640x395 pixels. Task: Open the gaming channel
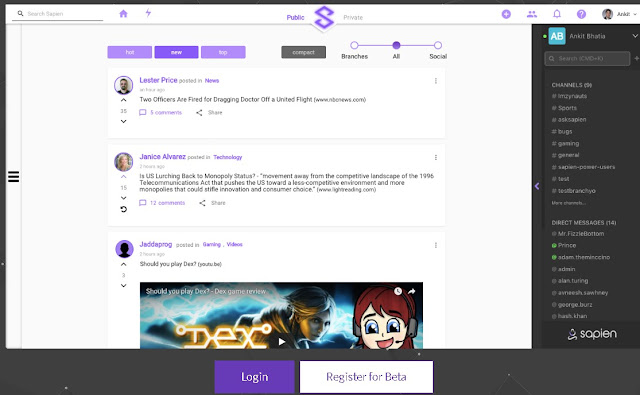pyautogui.click(x=565, y=144)
